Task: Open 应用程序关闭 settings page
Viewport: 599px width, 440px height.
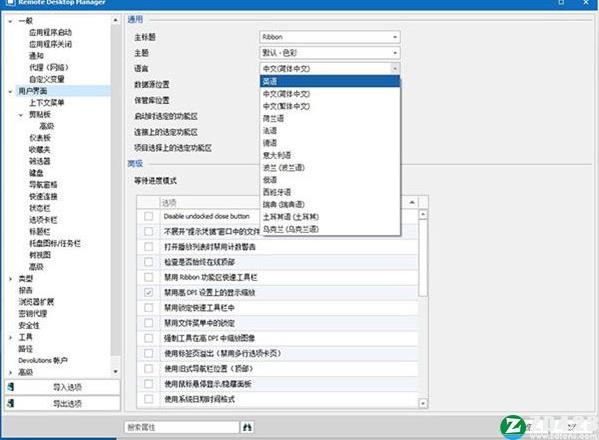Action: (50, 44)
